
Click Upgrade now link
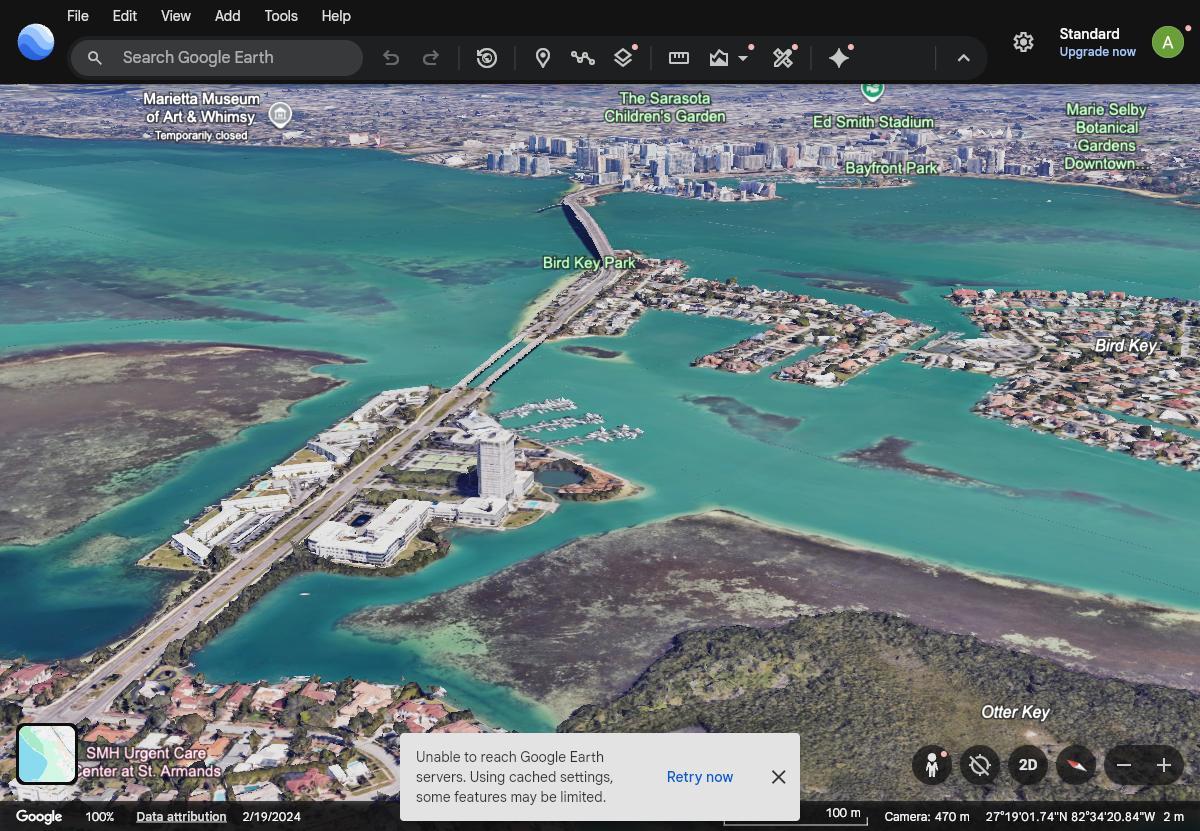pos(1097,52)
